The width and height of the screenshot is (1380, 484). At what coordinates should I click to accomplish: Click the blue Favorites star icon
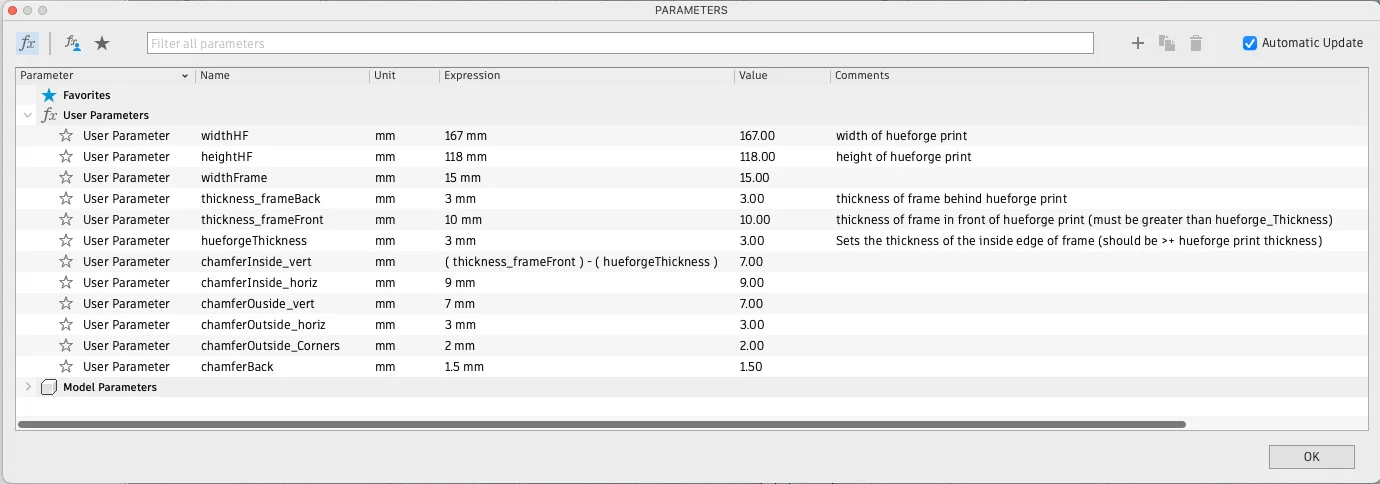(49, 95)
